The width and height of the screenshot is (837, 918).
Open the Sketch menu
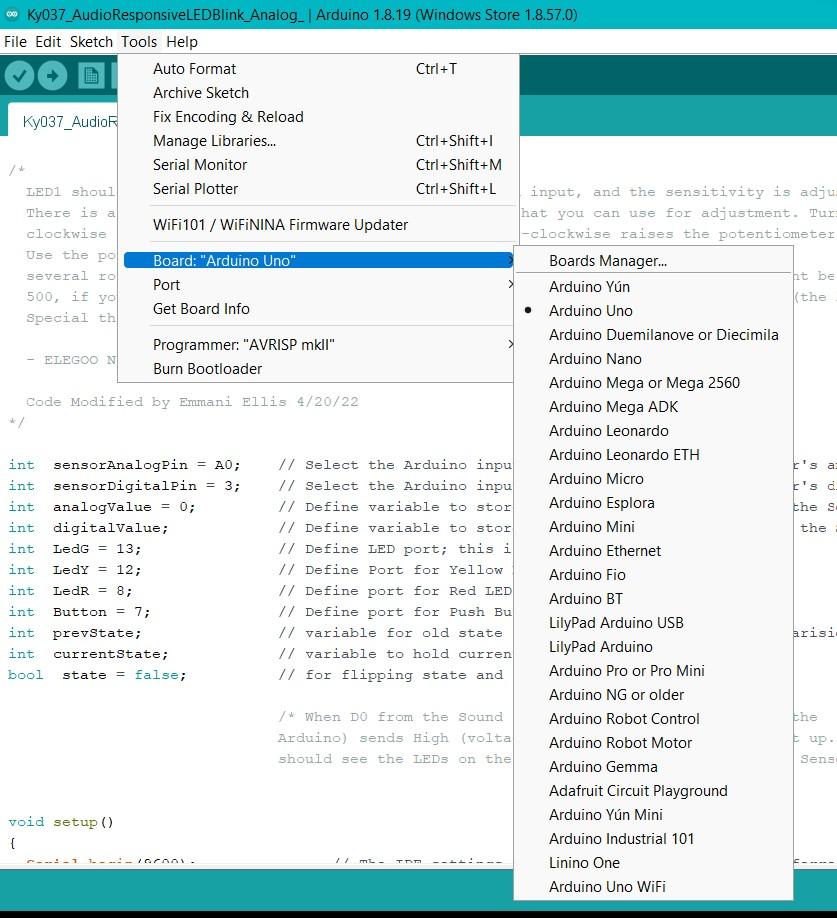(91, 42)
